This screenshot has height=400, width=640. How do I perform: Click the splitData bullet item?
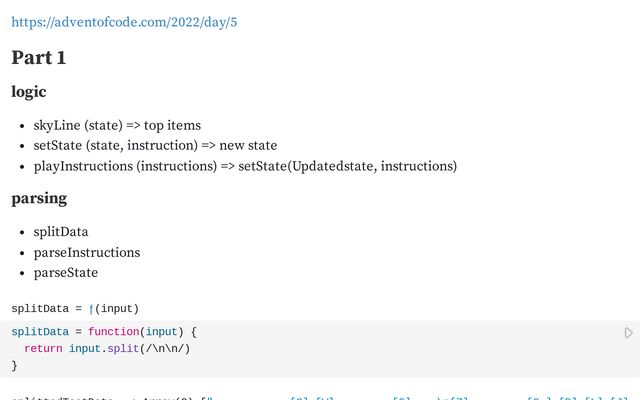pyautogui.click(x=61, y=232)
